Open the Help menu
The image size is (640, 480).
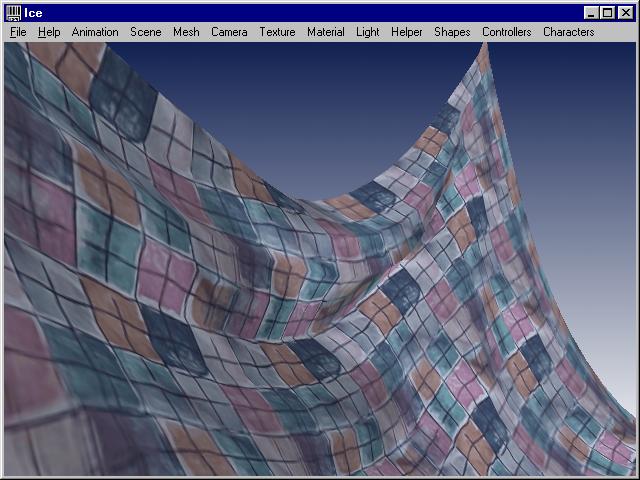tap(49, 32)
